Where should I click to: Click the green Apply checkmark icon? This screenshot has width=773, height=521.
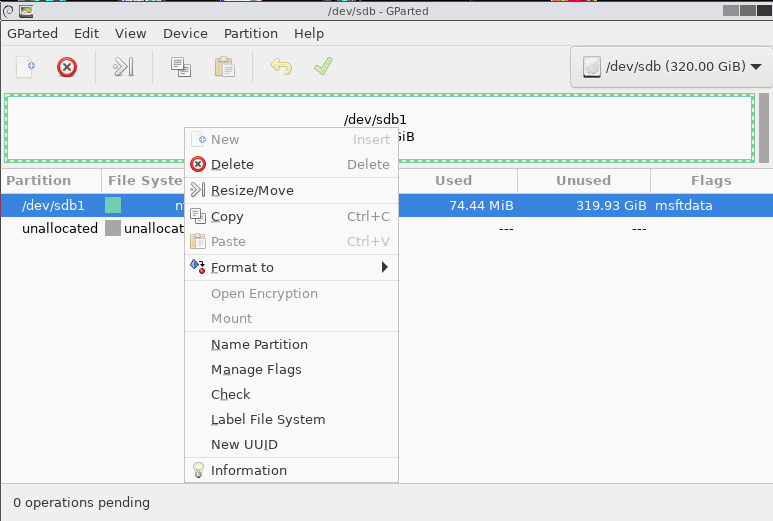[322, 67]
